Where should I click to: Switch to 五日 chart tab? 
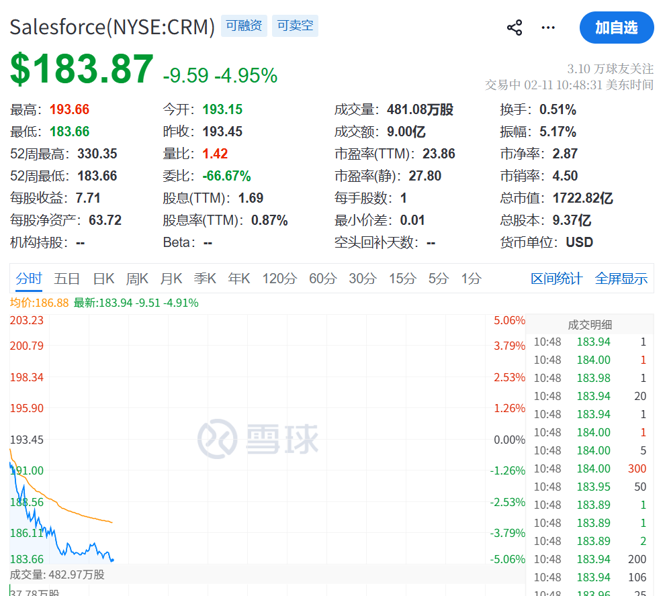pyautogui.click(x=67, y=279)
